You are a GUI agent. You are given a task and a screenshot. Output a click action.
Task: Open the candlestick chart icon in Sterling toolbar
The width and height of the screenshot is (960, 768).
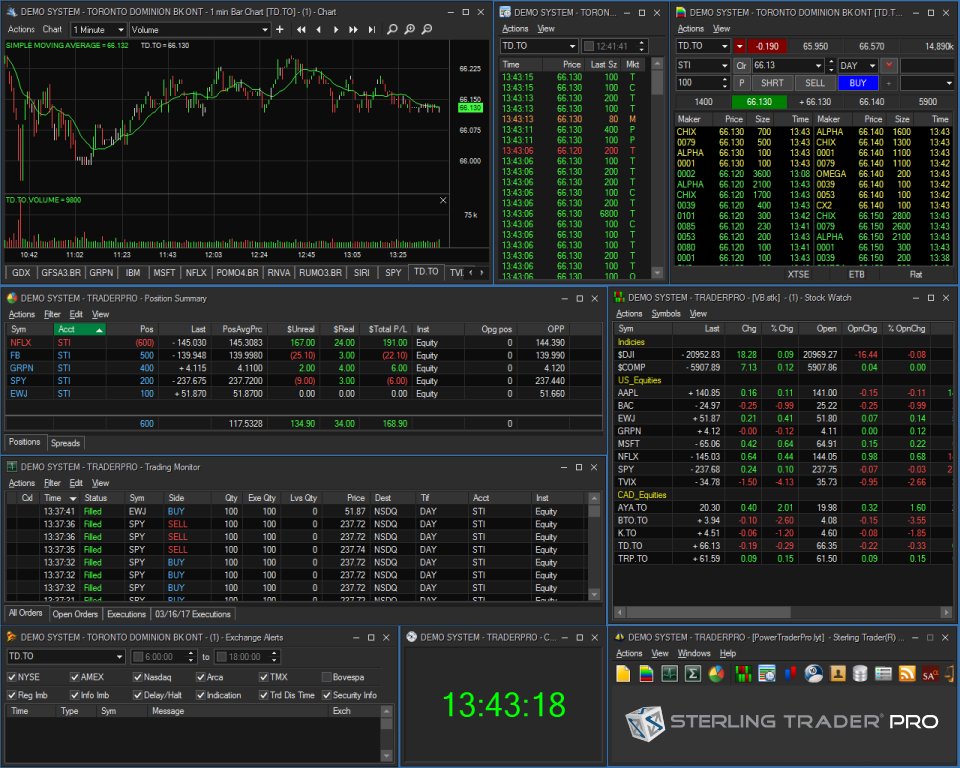coord(790,674)
